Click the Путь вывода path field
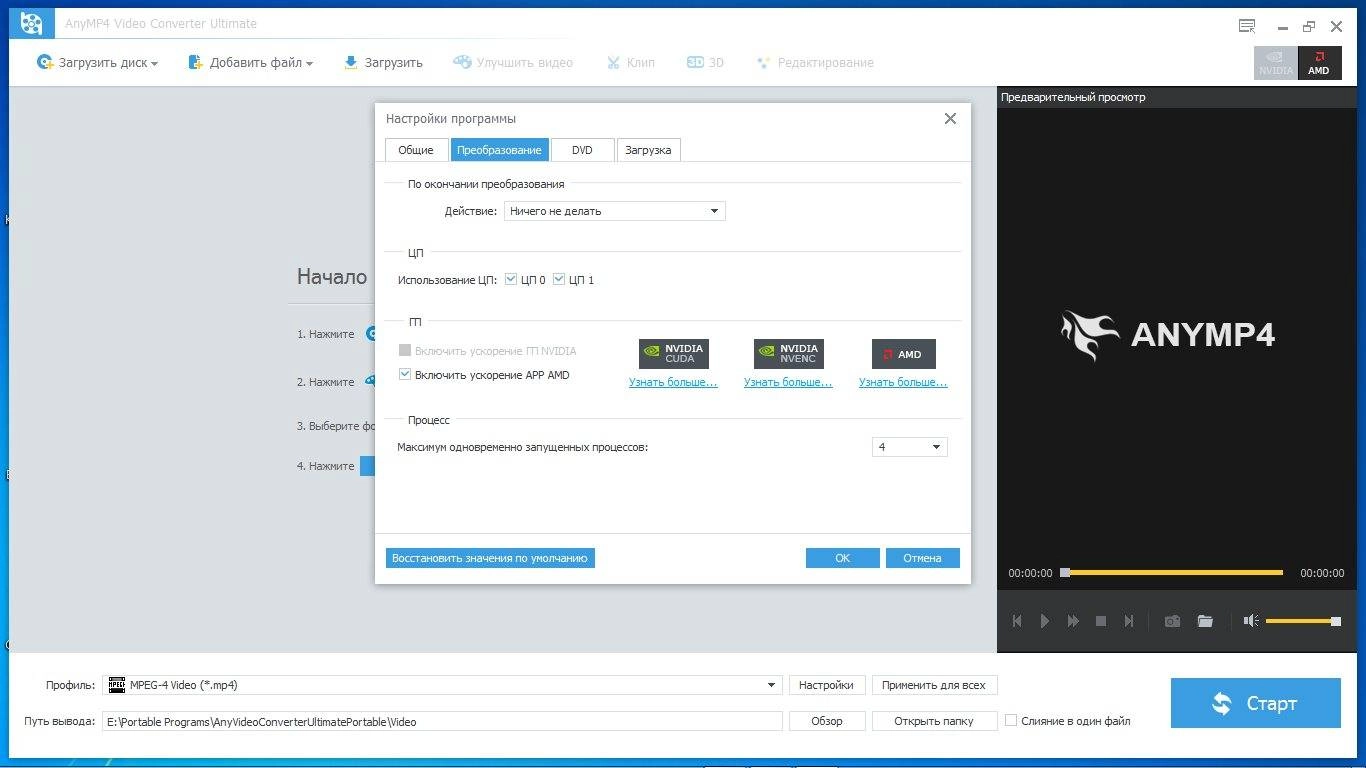This screenshot has height=768, width=1366. point(442,721)
